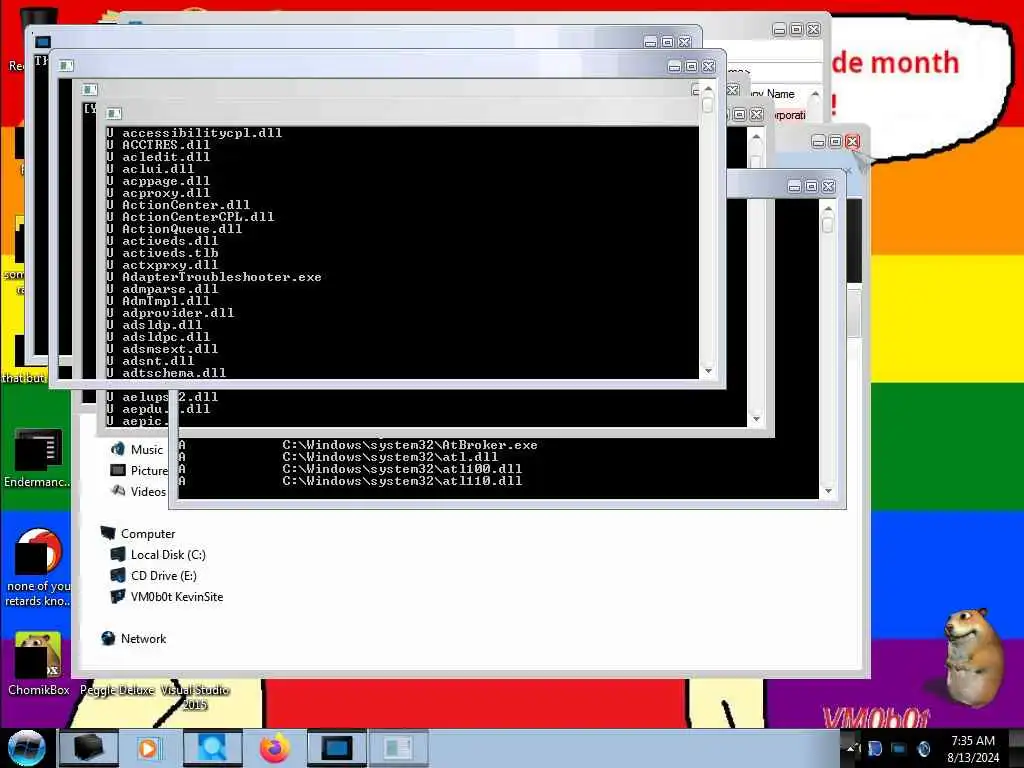Screen dimensions: 1024x768
Task: Click the line 'aclui.dll' in console
Action: [x=158, y=168]
